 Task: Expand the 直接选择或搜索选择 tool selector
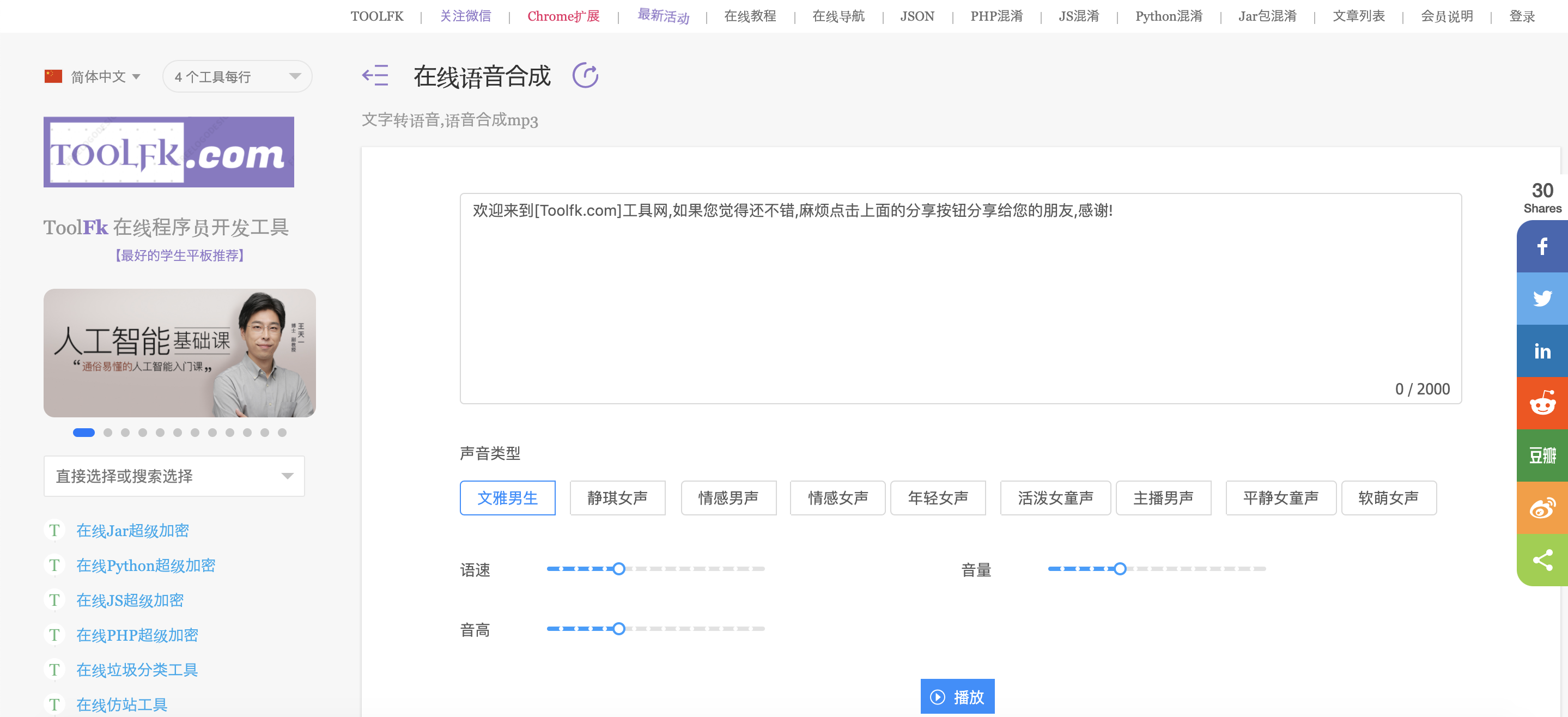coord(173,476)
